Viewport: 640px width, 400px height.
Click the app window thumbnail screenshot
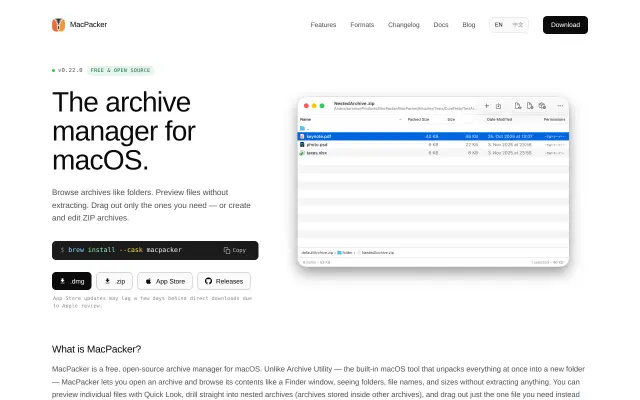pyautogui.click(x=433, y=182)
